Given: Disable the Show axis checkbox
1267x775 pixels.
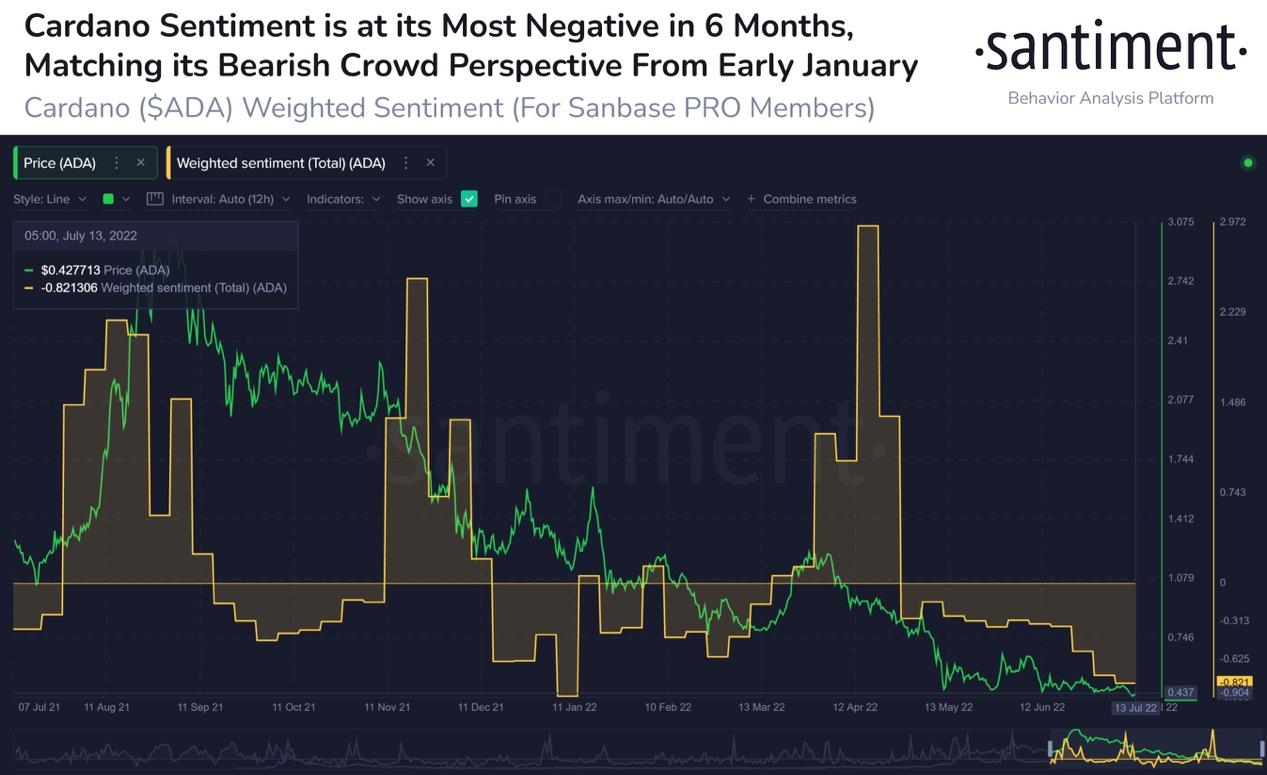Looking at the screenshot, I should coord(469,199).
